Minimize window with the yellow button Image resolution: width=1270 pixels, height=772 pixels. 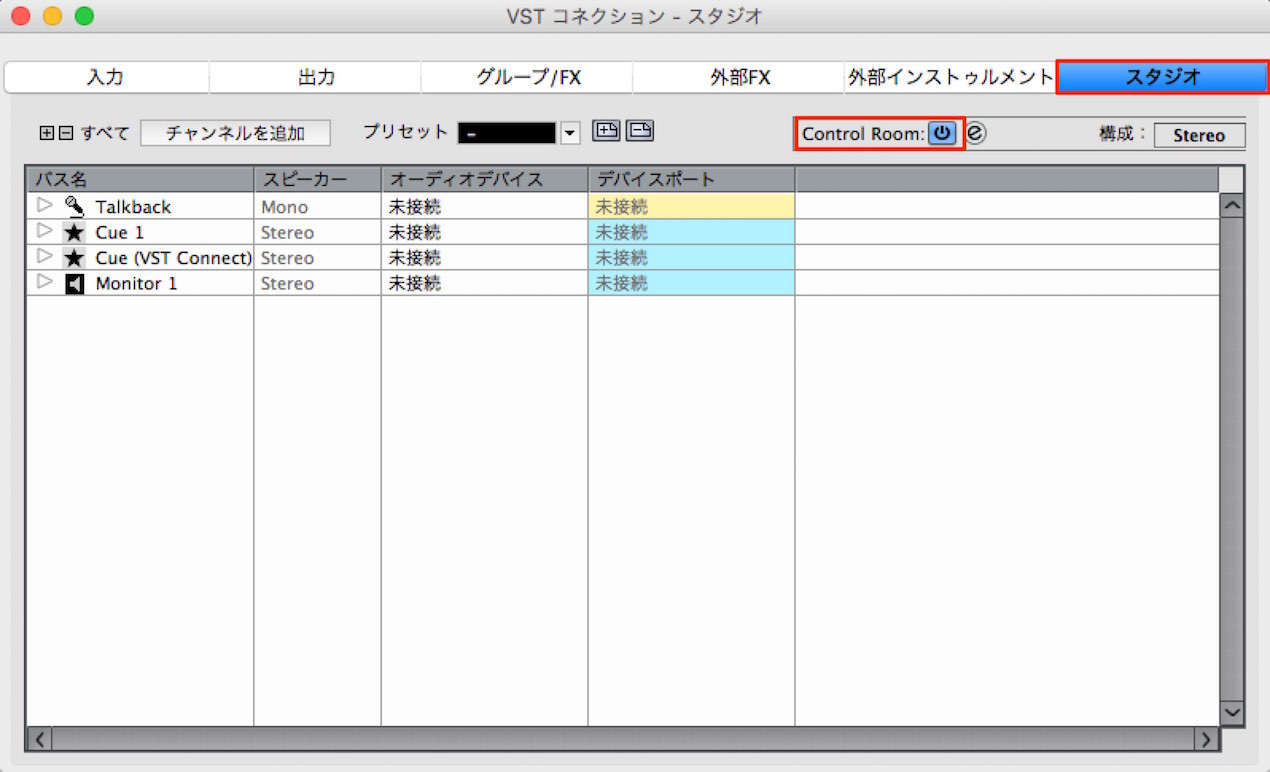click(x=53, y=16)
